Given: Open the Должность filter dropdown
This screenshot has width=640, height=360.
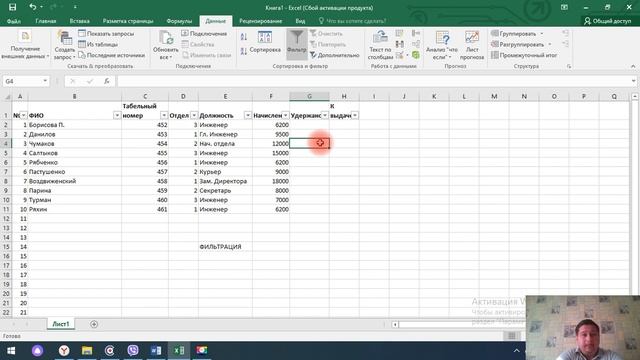Looking at the screenshot, I should coord(248,116).
